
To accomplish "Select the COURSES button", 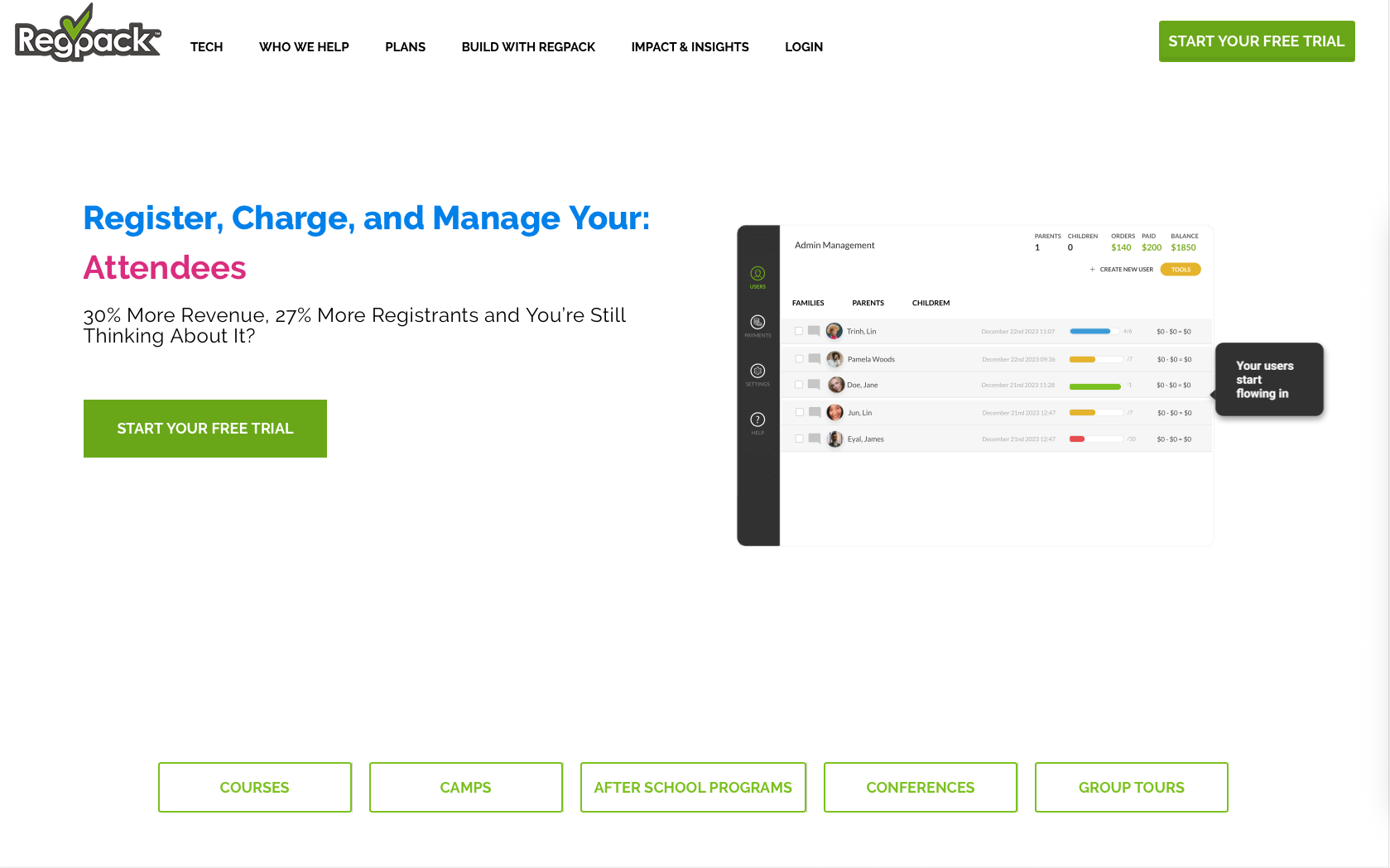I will (x=255, y=788).
